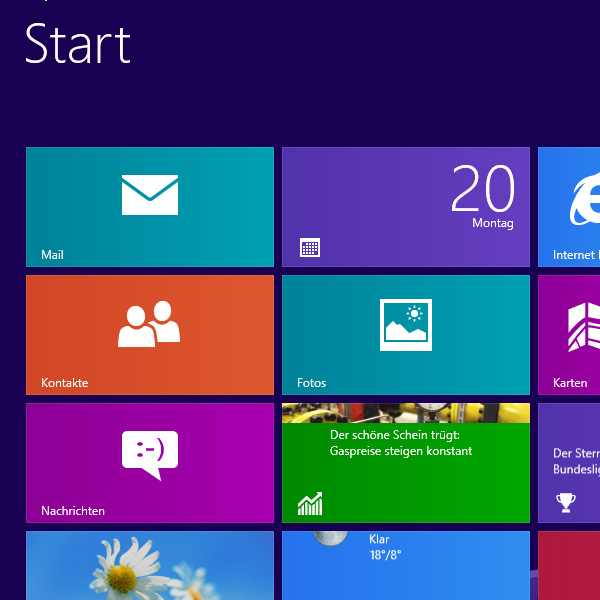Click the 'Bundeslig' sports text
The width and height of the screenshot is (600, 600).
coord(576,469)
